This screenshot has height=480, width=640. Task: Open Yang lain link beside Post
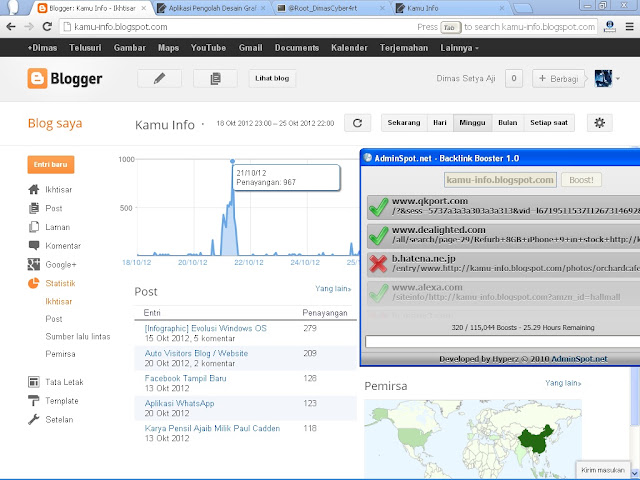click(333, 289)
